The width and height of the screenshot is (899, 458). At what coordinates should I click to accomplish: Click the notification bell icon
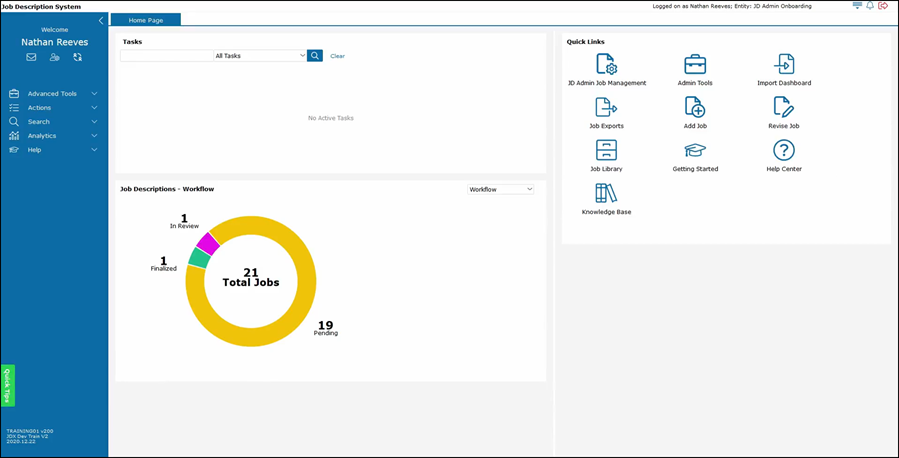[x=870, y=6]
